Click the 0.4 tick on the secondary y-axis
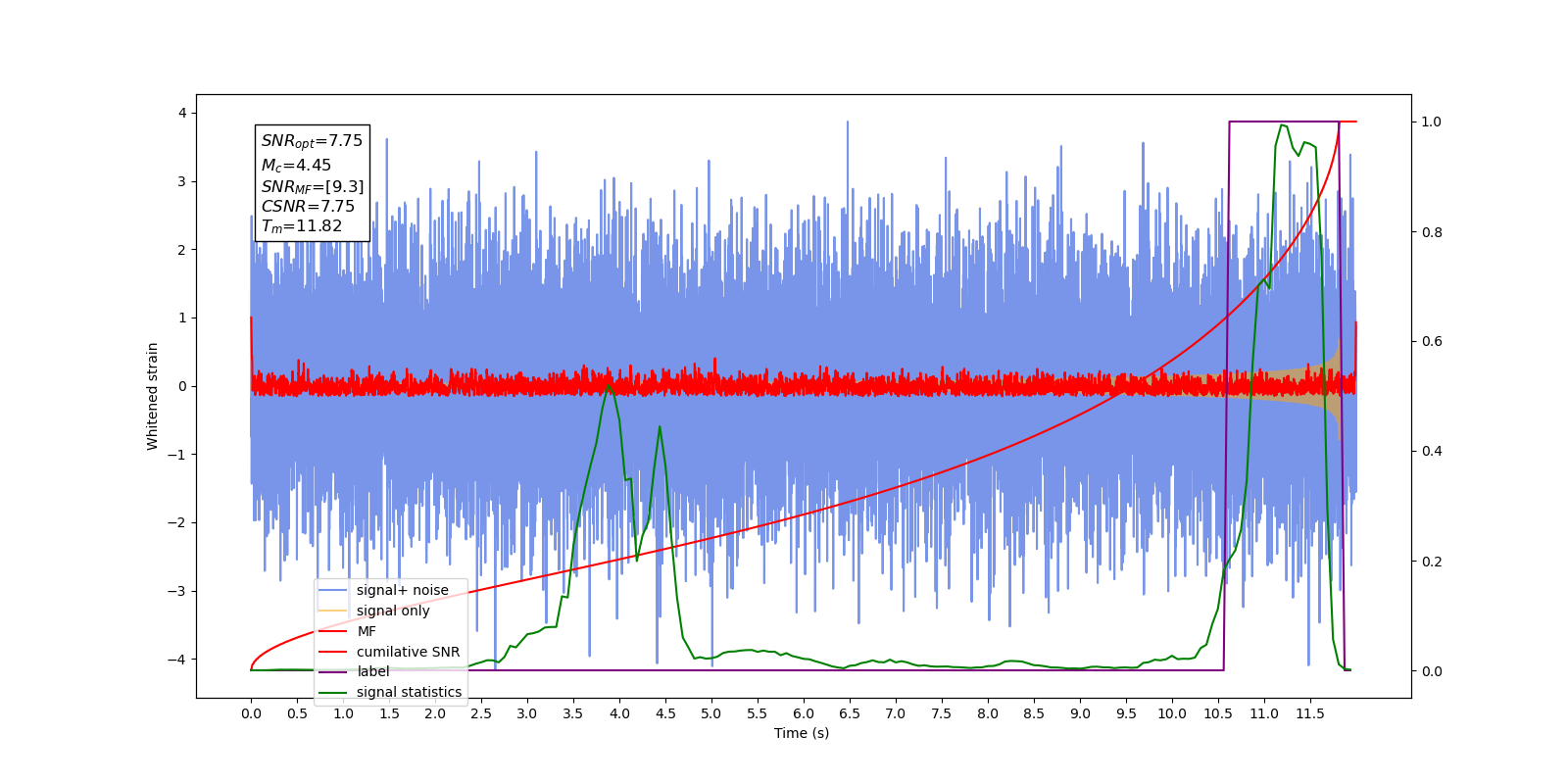The height and width of the screenshot is (784, 1568). (x=1432, y=452)
